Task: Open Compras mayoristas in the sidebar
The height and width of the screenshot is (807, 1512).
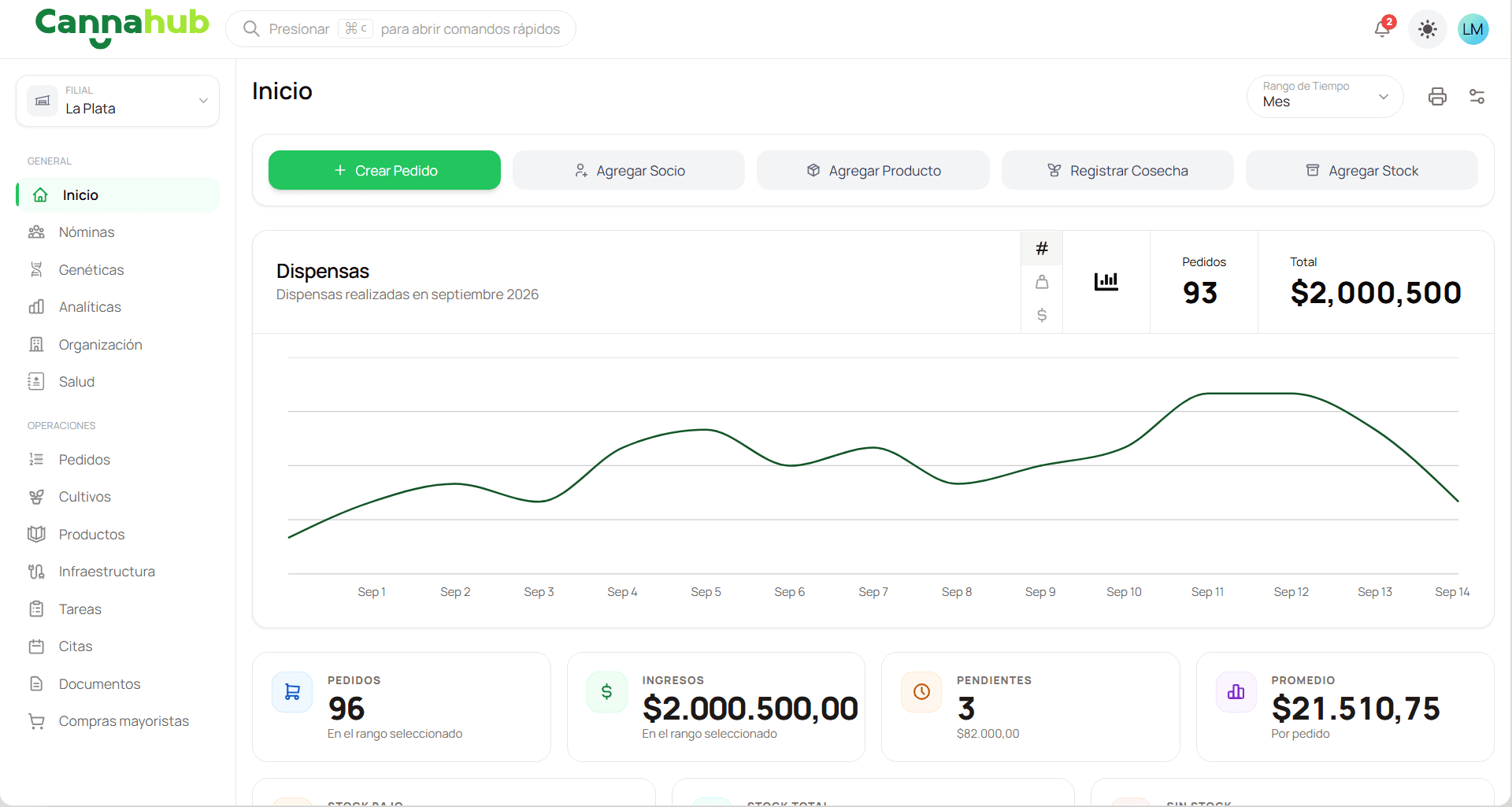Action: click(117, 721)
